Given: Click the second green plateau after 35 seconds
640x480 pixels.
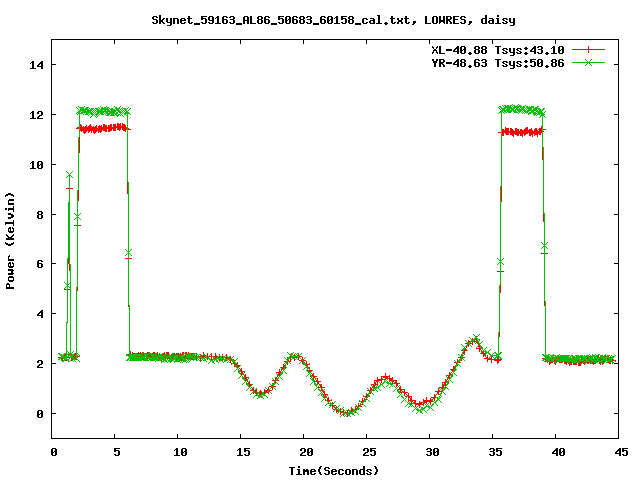Looking at the screenshot, I should click(x=522, y=110).
